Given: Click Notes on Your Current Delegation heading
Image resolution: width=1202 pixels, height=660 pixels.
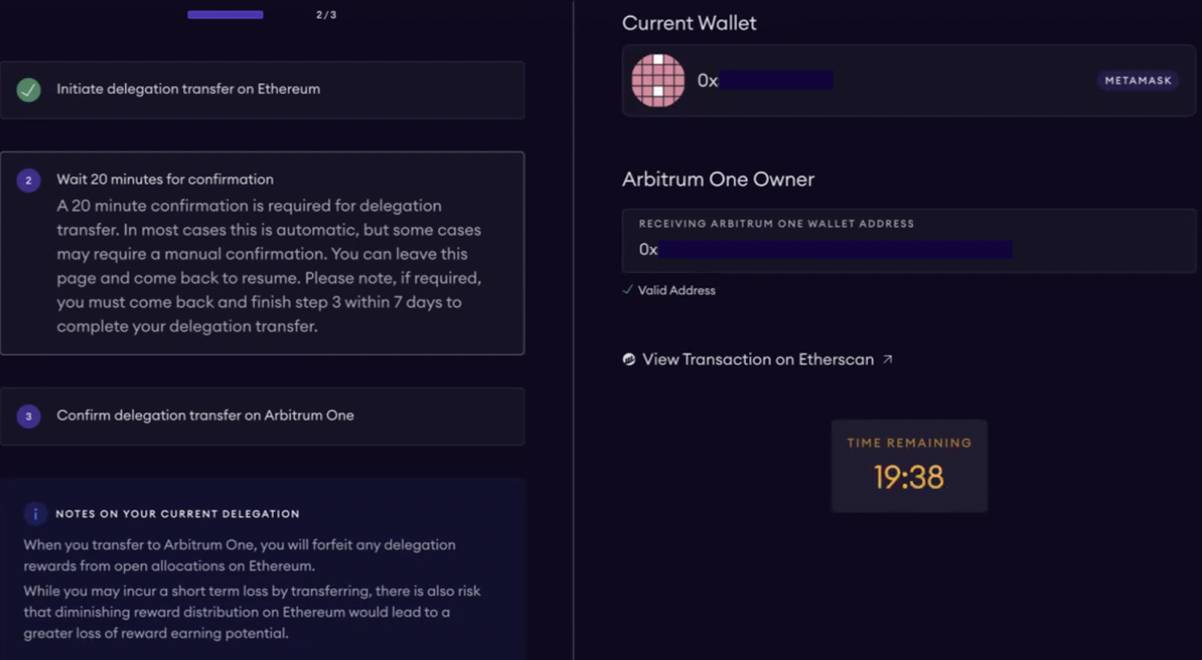Looking at the screenshot, I should coord(177,514).
